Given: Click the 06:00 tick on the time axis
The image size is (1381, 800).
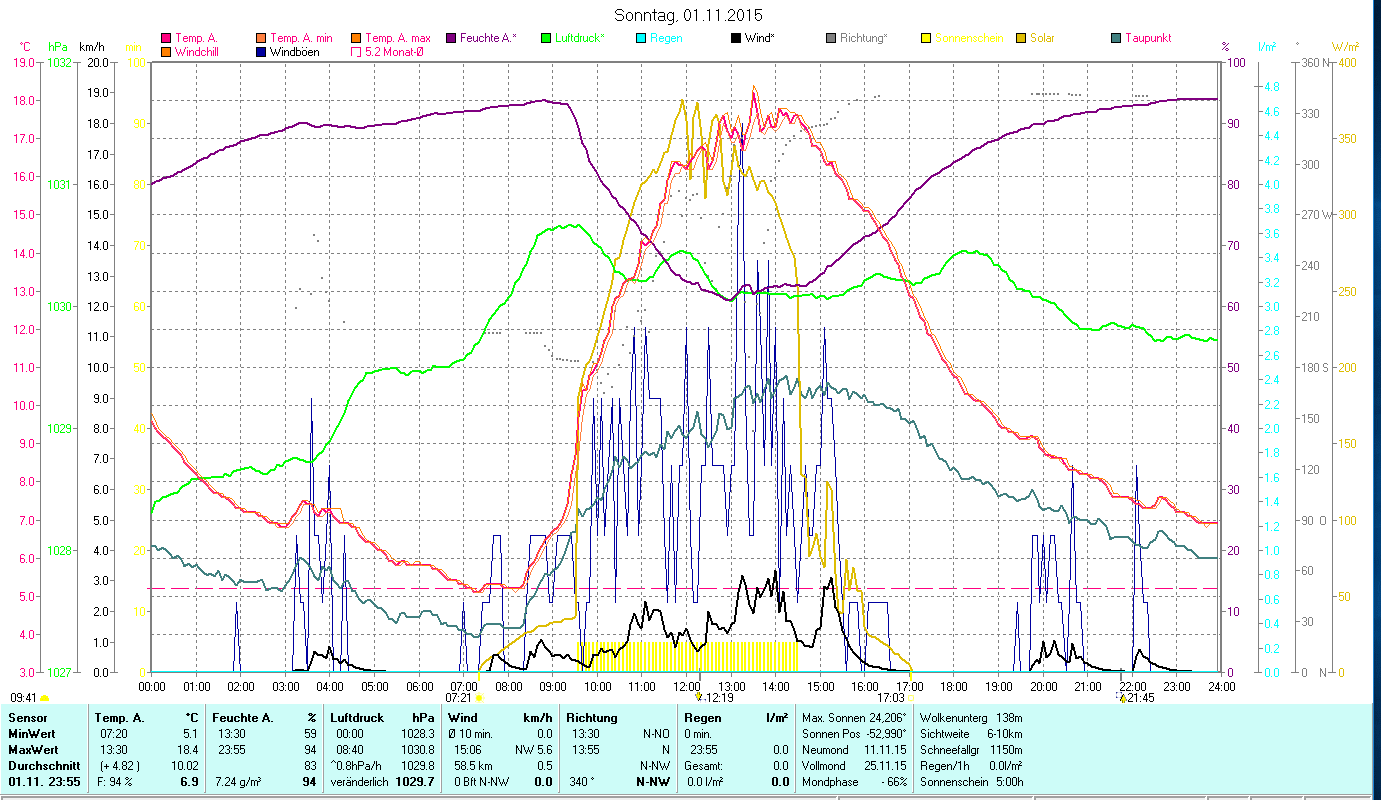Looking at the screenshot, I should click(419, 687).
